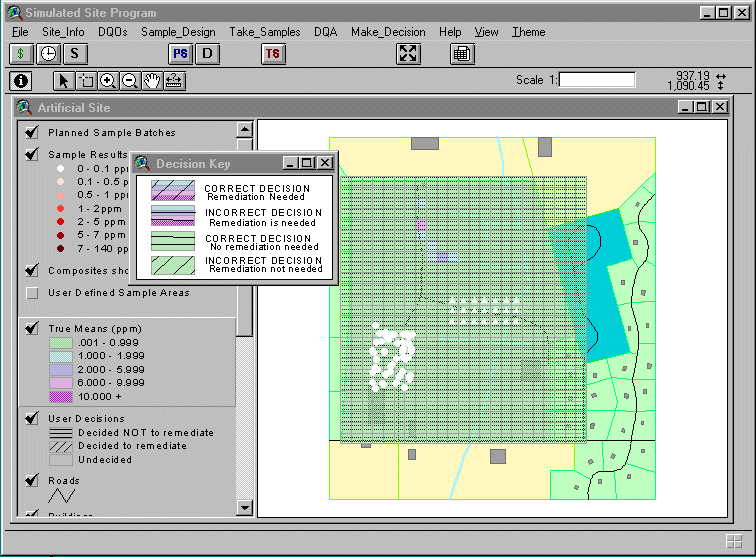The height and width of the screenshot is (557, 756).
Task: Click the dollar sign cost button
Action: (21, 54)
